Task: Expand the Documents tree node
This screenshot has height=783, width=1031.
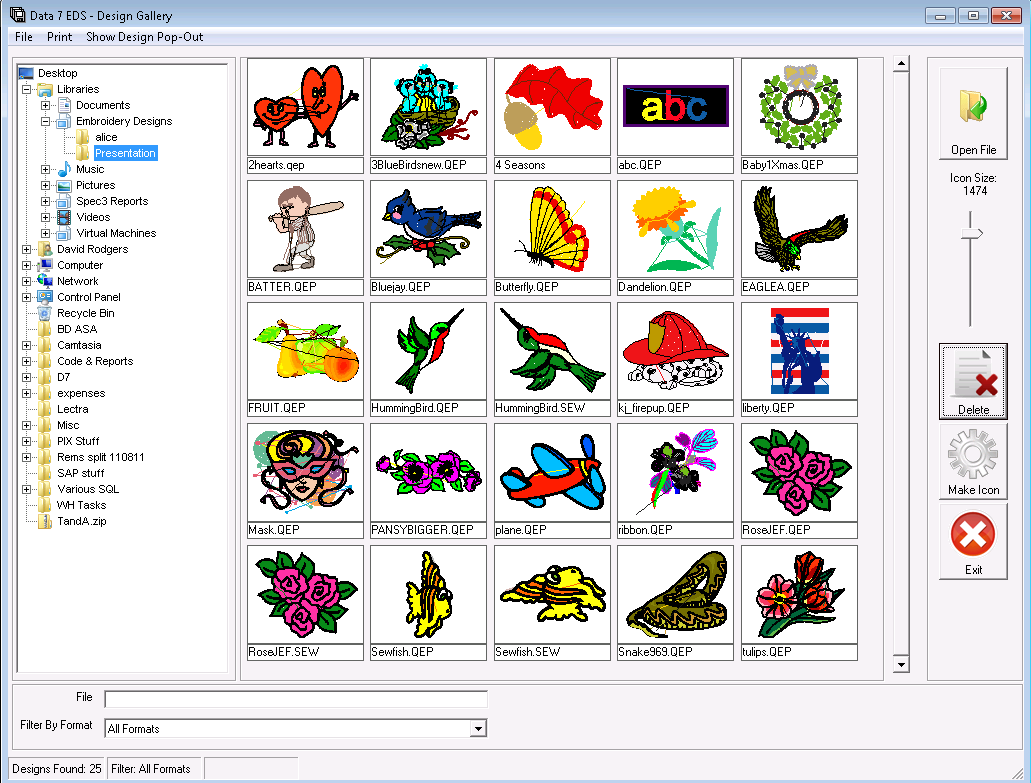Action: coord(45,105)
